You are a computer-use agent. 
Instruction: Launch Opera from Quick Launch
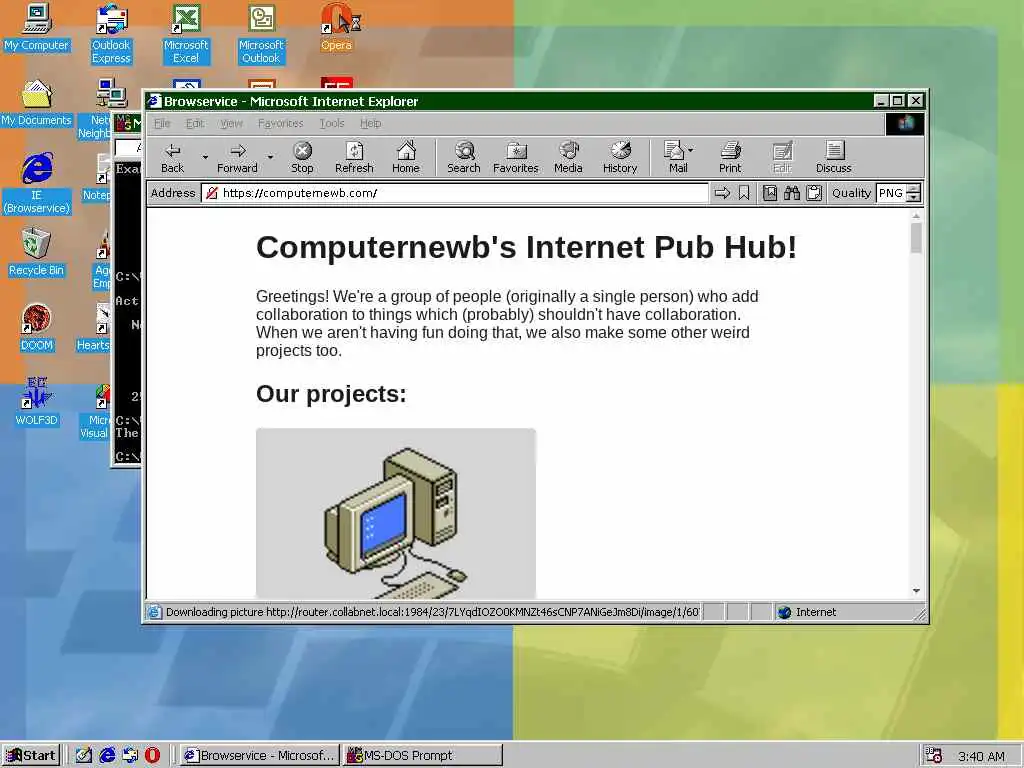point(152,756)
